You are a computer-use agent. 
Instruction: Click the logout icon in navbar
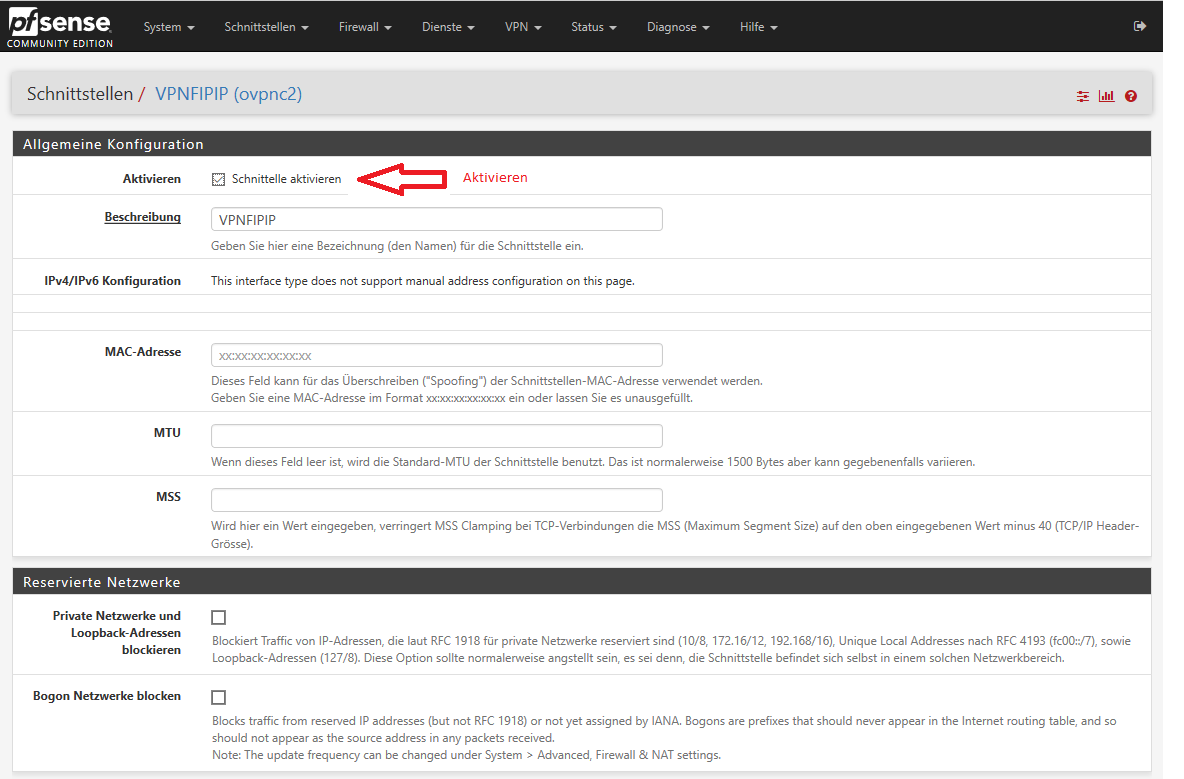tap(1139, 27)
